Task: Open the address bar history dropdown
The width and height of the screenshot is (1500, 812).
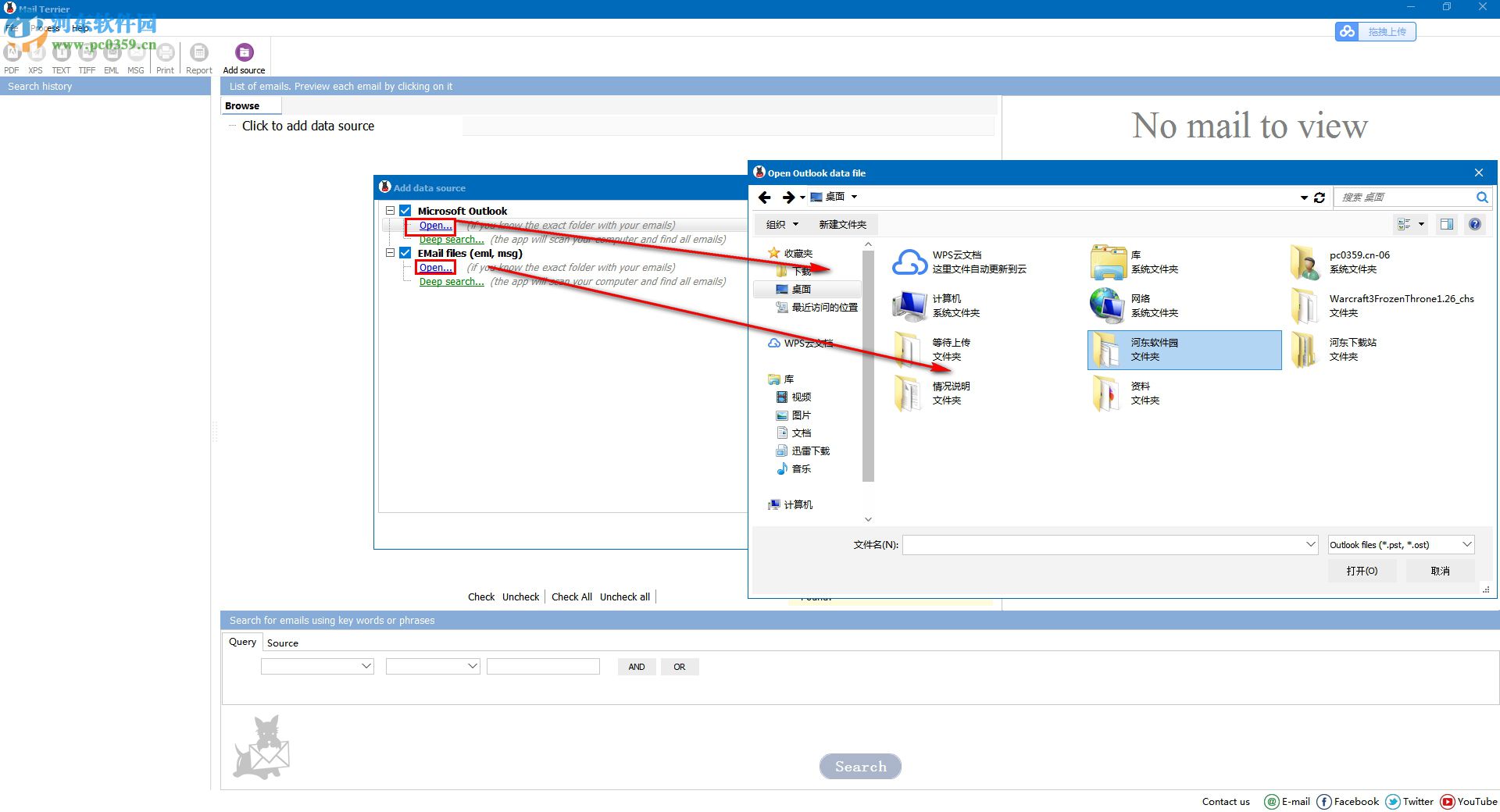Action: click(x=1304, y=198)
